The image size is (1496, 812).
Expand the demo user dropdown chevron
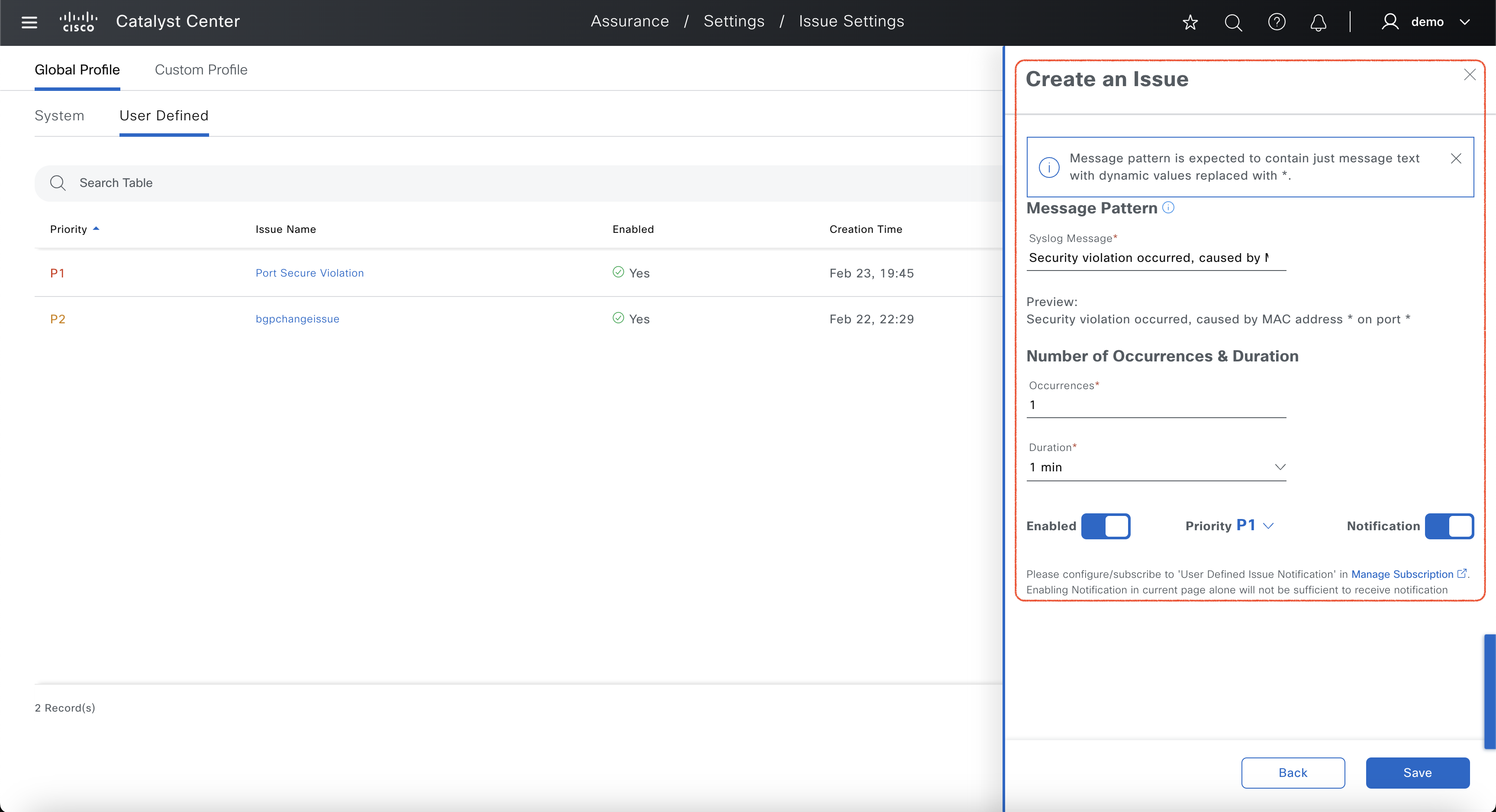point(1465,22)
